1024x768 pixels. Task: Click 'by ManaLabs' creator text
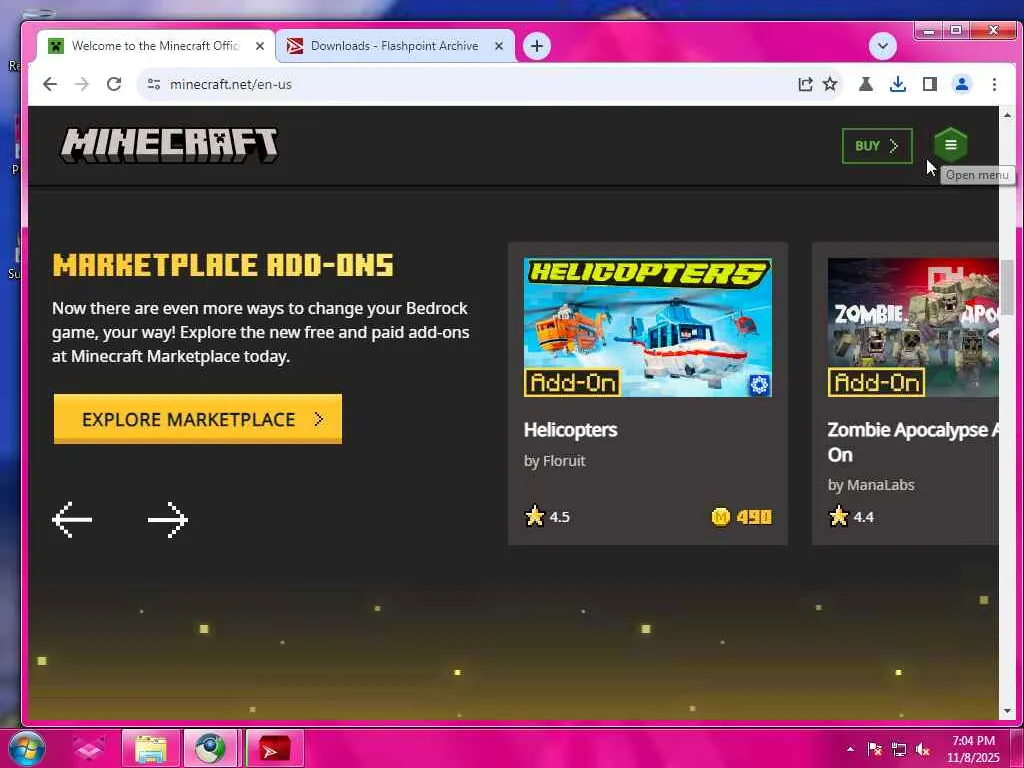(871, 485)
